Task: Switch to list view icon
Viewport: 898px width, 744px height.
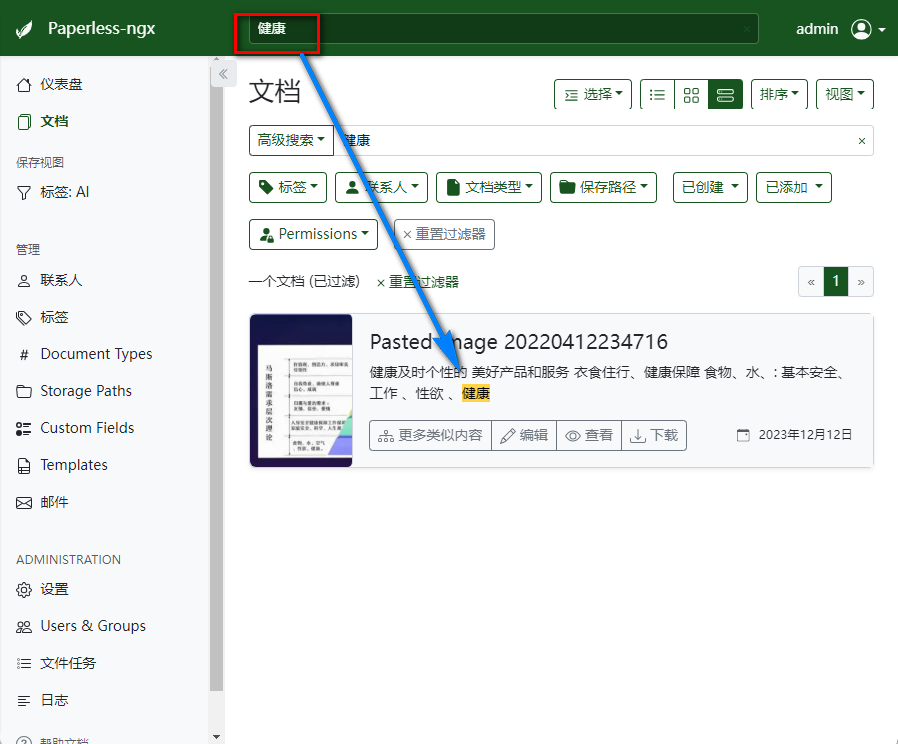Action: tap(657, 94)
